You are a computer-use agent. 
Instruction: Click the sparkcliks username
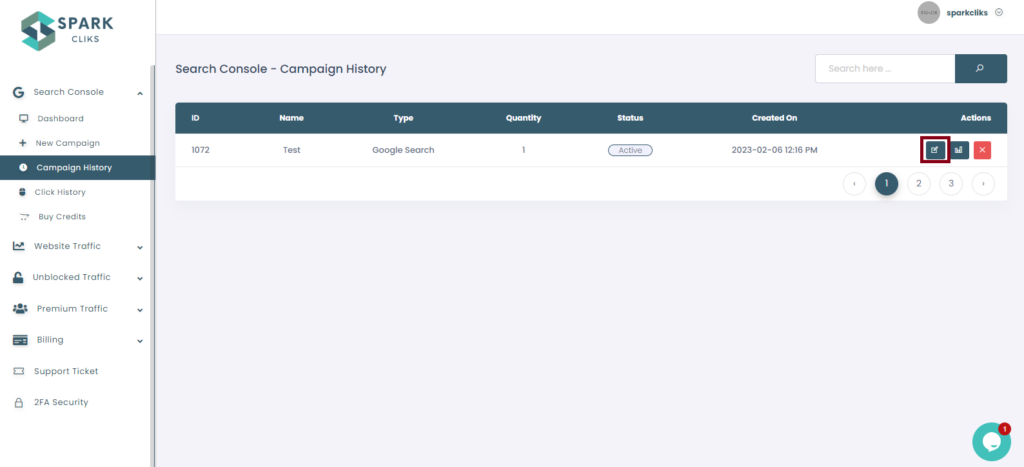point(967,13)
